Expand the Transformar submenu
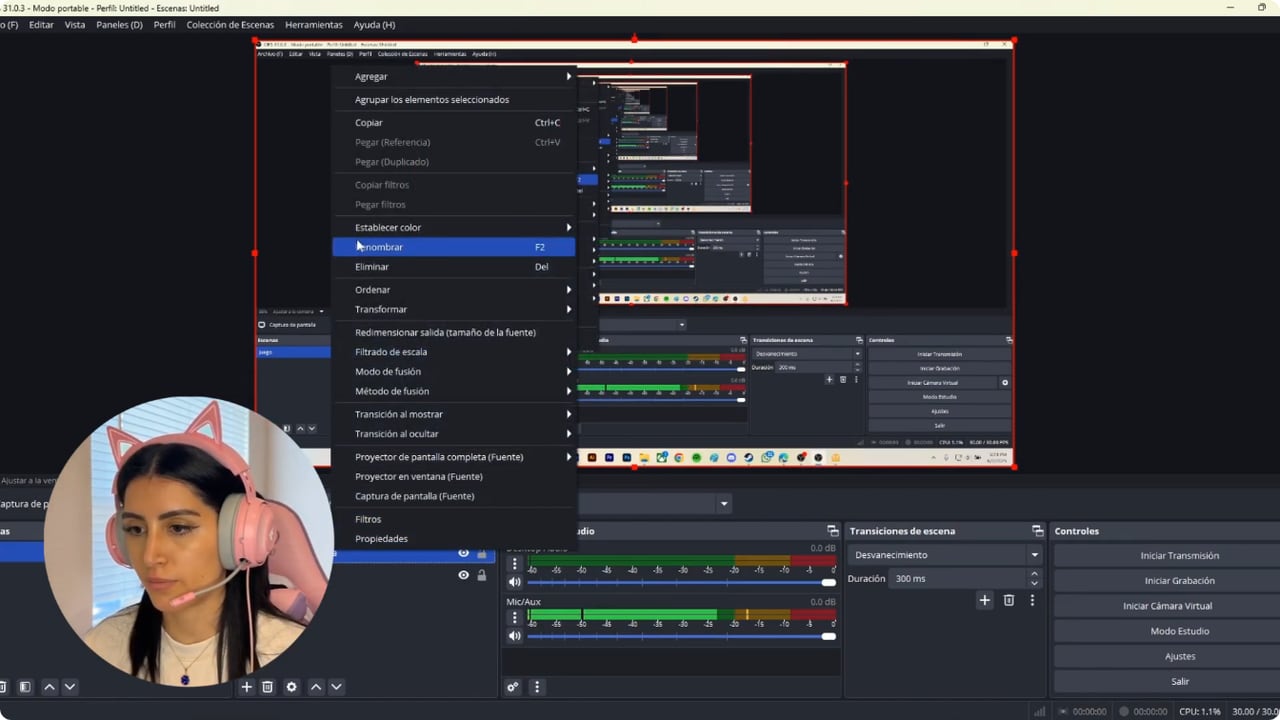The width and height of the screenshot is (1280, 720). (454, 309)
